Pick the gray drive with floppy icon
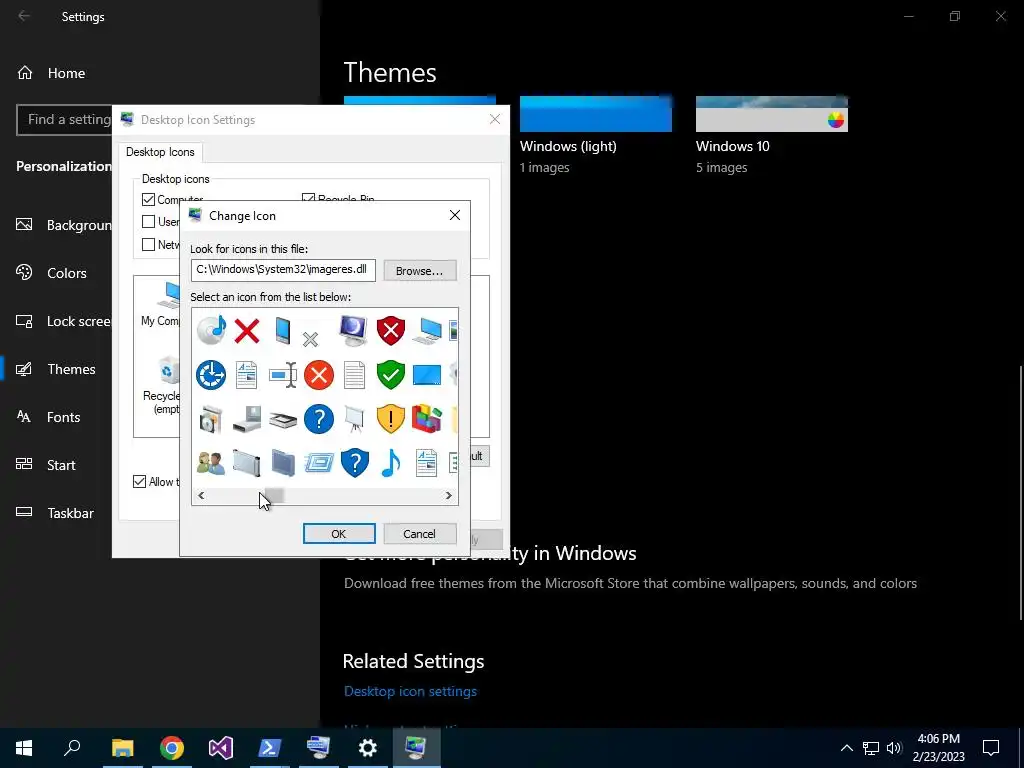Screen dimensions: 1024x768 247,419
